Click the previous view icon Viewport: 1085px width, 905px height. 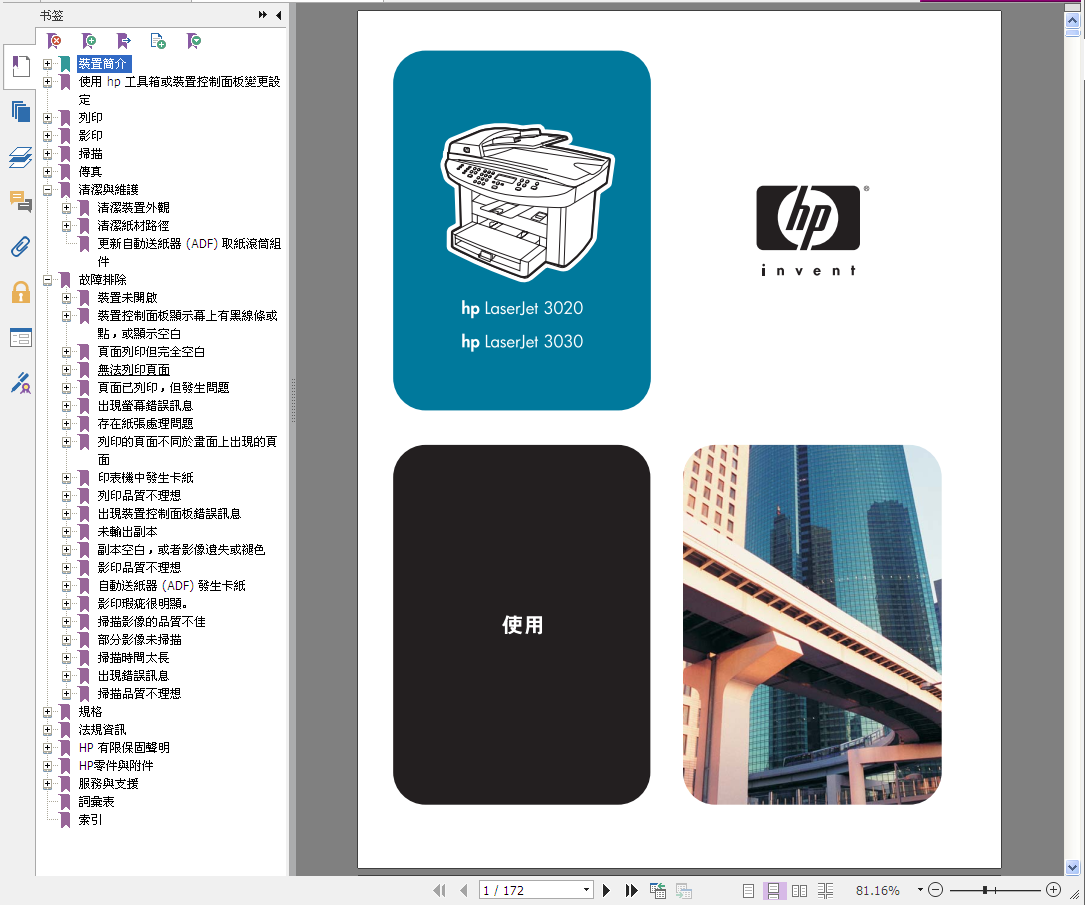(x=657, y=890)
